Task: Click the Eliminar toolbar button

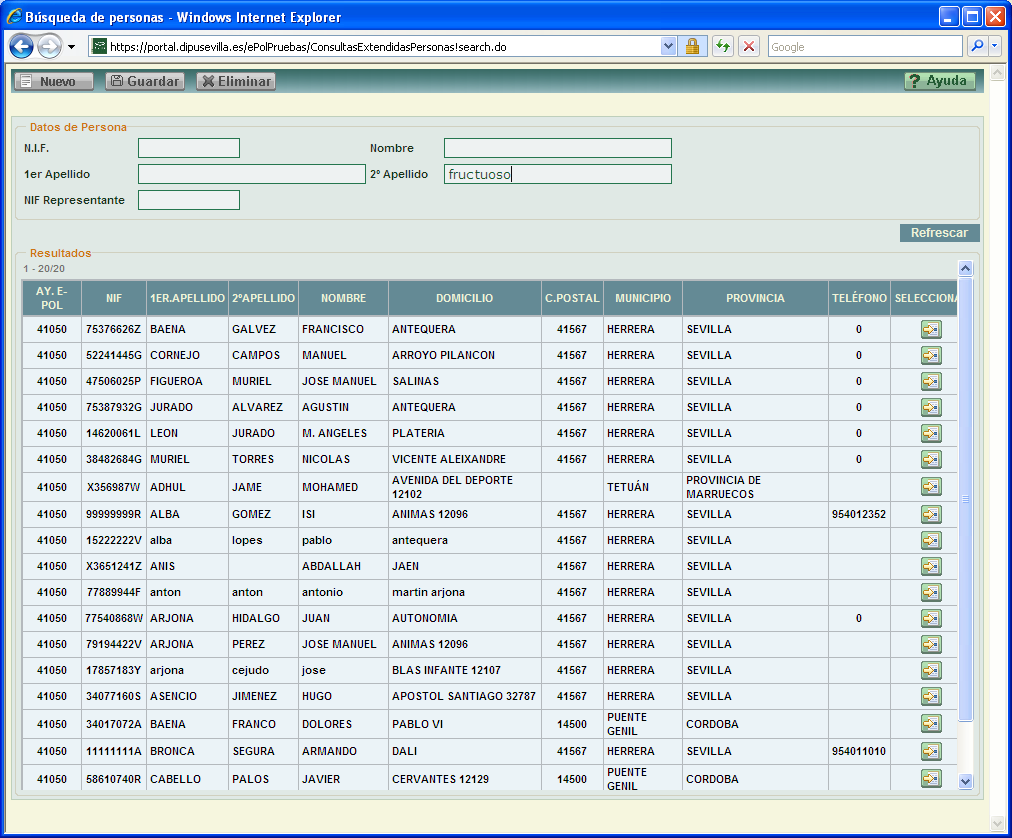Action: coord(236,81)
